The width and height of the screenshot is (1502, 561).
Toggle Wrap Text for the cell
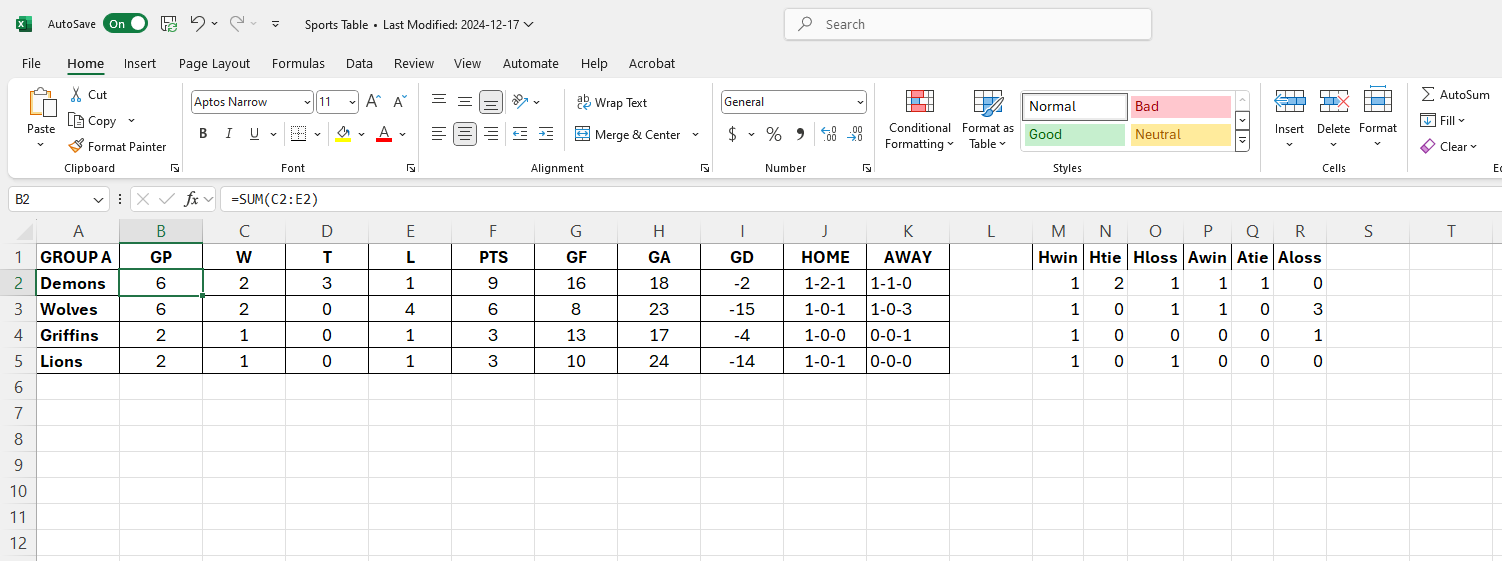click(x=611, y=103)
